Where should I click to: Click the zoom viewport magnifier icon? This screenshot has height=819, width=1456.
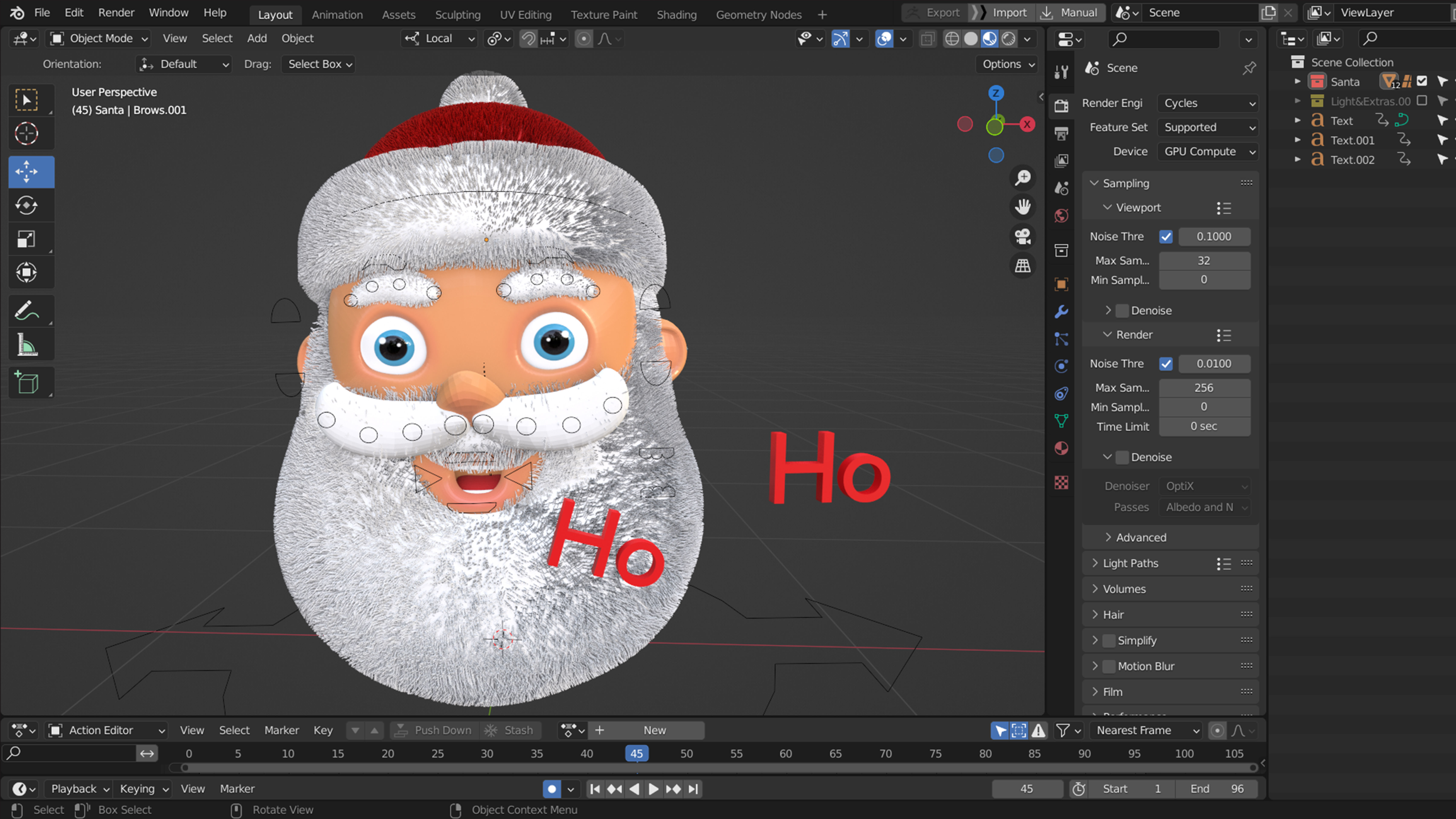[1022, 178]
